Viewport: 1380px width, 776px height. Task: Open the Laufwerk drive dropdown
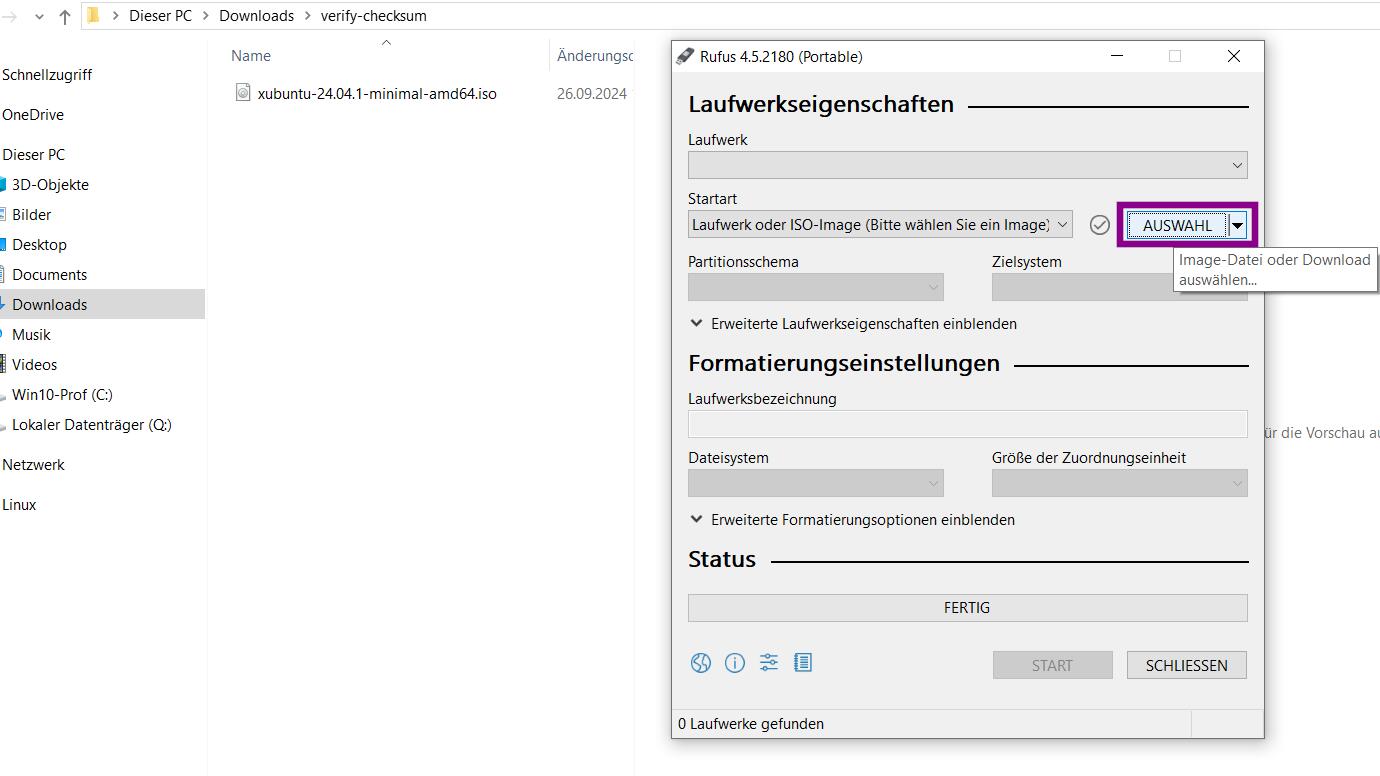(968, 165)
